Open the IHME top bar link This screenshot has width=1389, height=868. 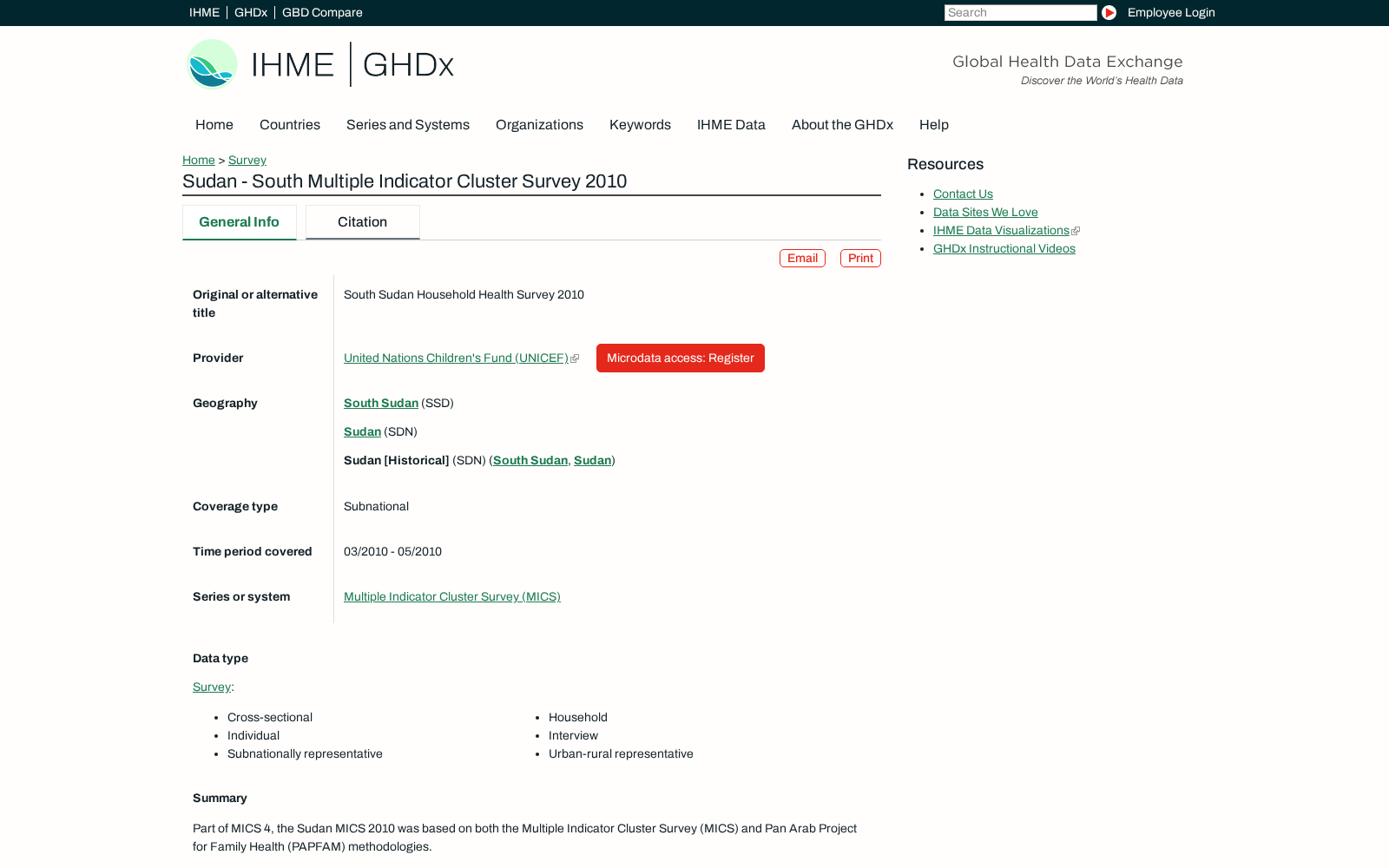[x=204, y=12]
